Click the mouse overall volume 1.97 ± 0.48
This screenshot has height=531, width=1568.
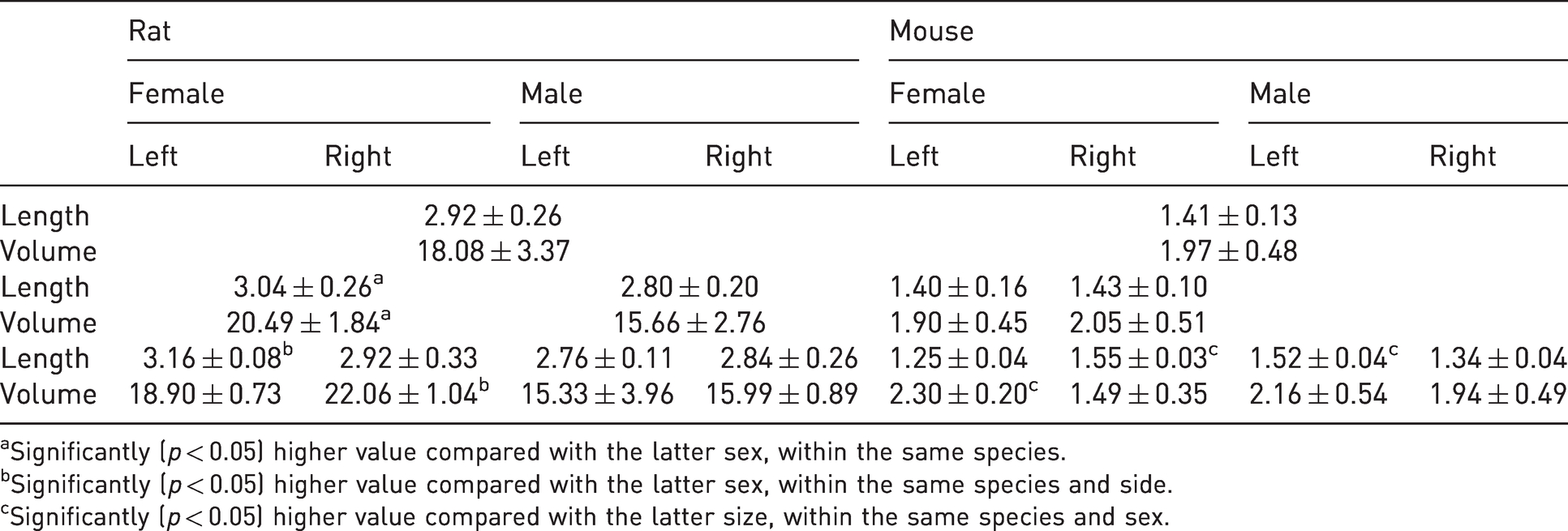pyautogui.click(x=1228, y=251)
